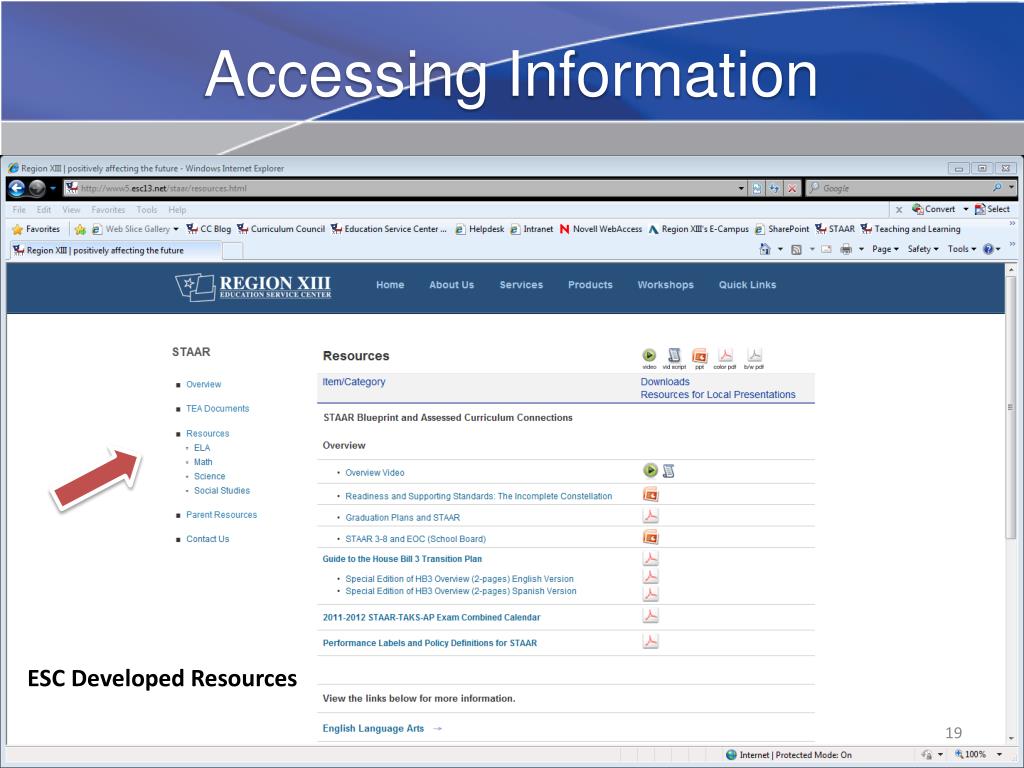Open the English Language Arts link

tap(373, 728)
